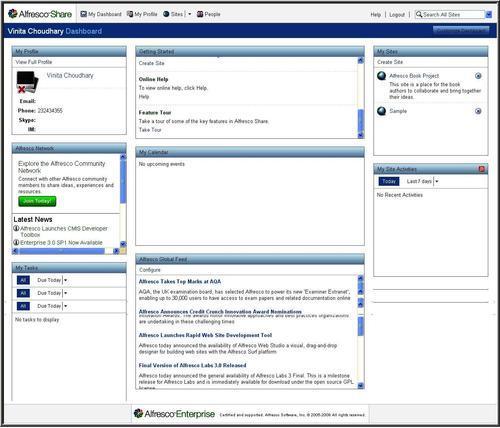Image resolution: width=500 pixels, height=428 pixels.
Task: Click the My Profile icon in header
Action: point(130,14)
